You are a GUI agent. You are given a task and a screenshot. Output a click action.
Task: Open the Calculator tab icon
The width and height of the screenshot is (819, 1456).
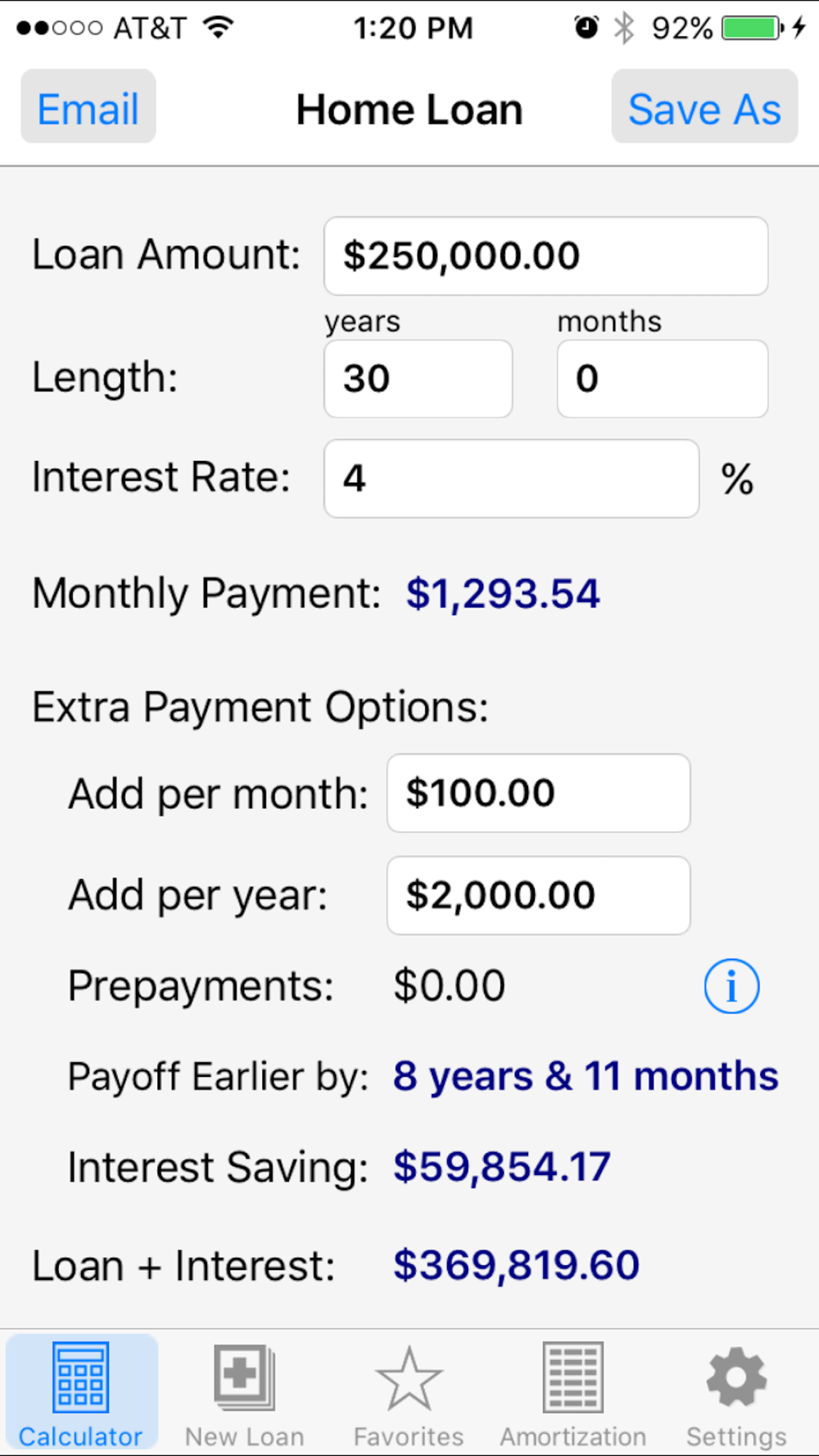(x=80, y=1377)
